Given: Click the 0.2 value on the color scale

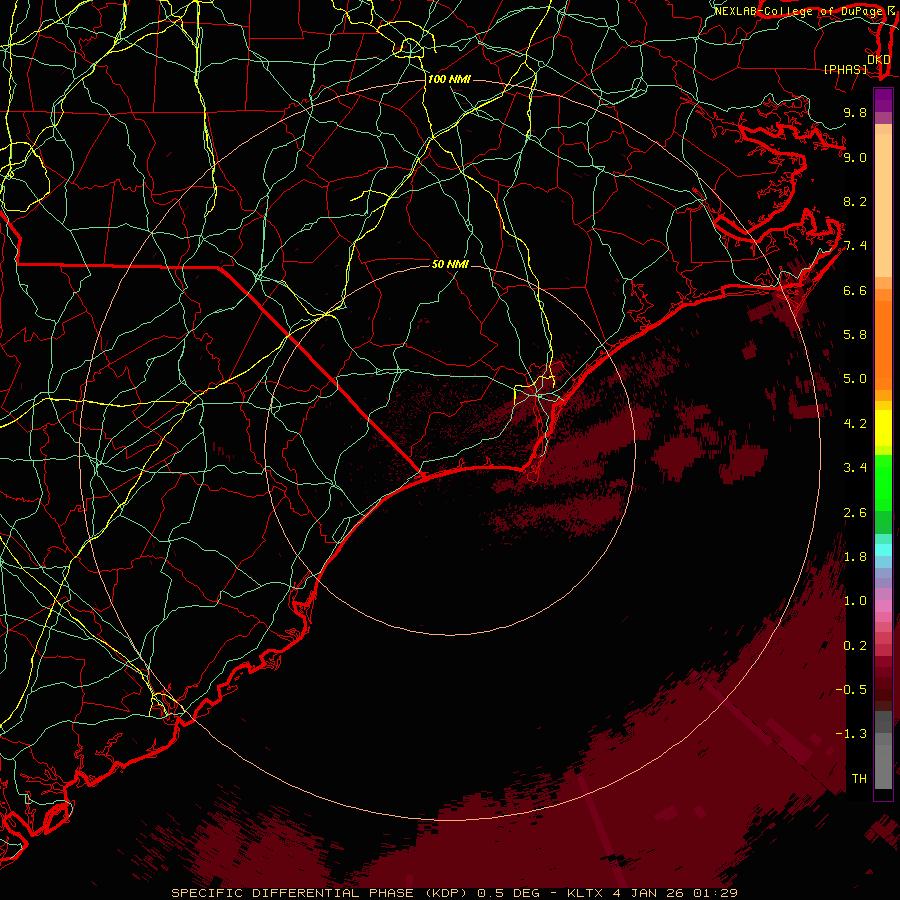Looking at the screenshot, I should tap(855, 646).
